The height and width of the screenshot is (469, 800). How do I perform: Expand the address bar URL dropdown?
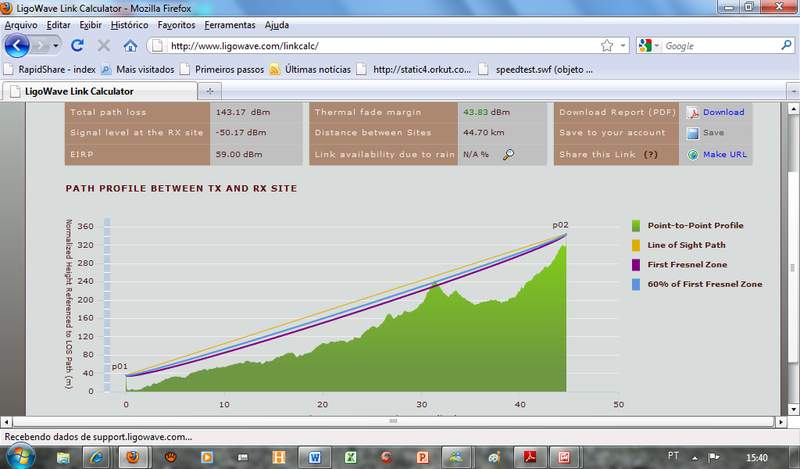click(x=623, y=46)
